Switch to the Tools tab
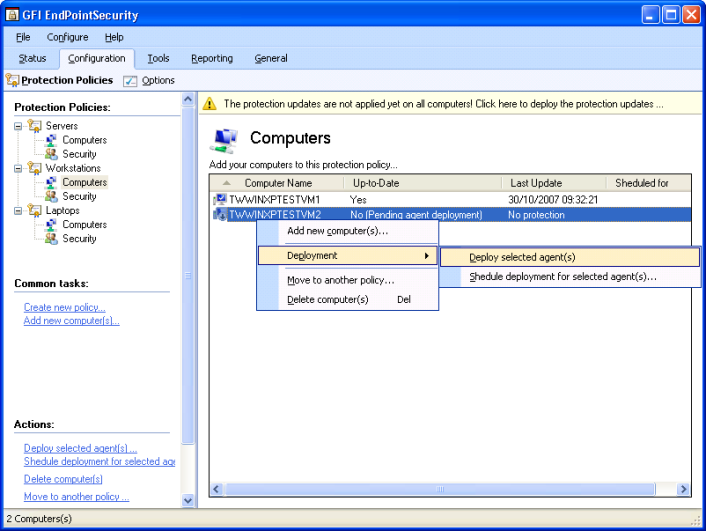This screenshot has height=531, width=706. 158,59
